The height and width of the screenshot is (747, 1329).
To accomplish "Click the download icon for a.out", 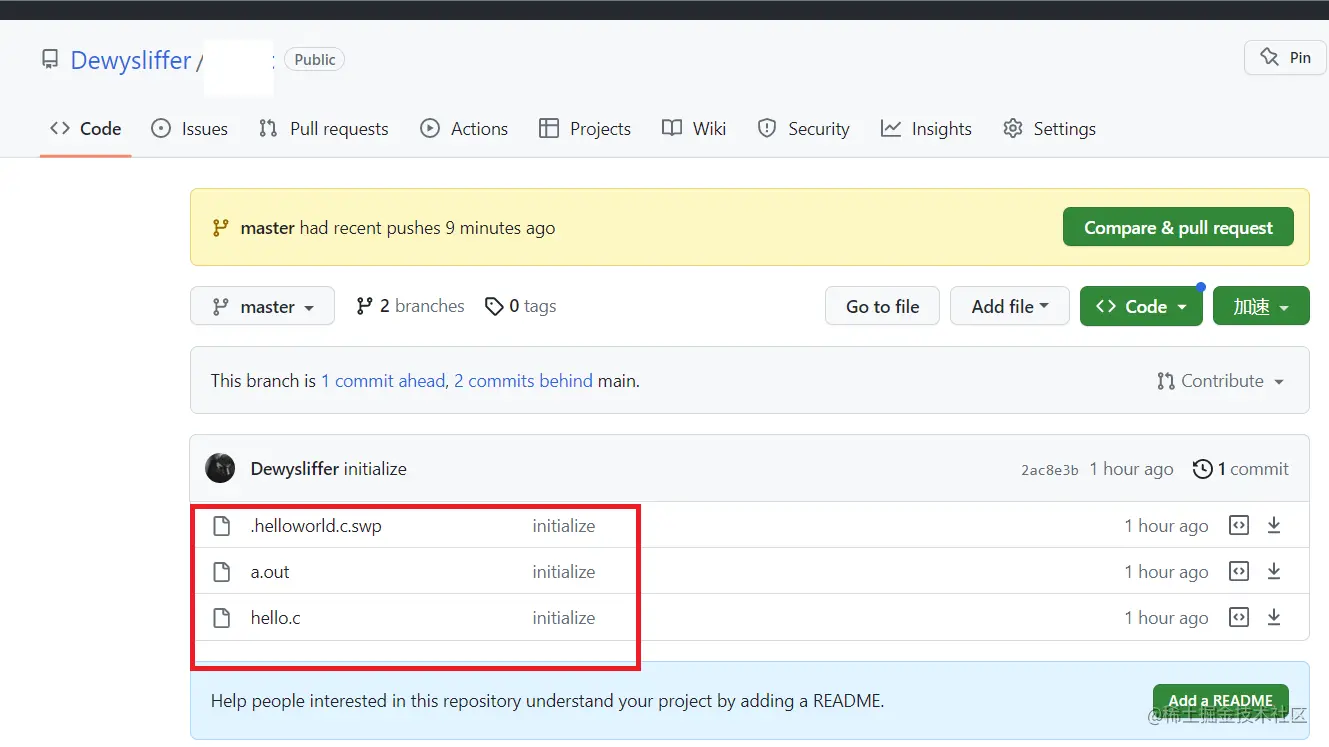I will coord(1274,572).
